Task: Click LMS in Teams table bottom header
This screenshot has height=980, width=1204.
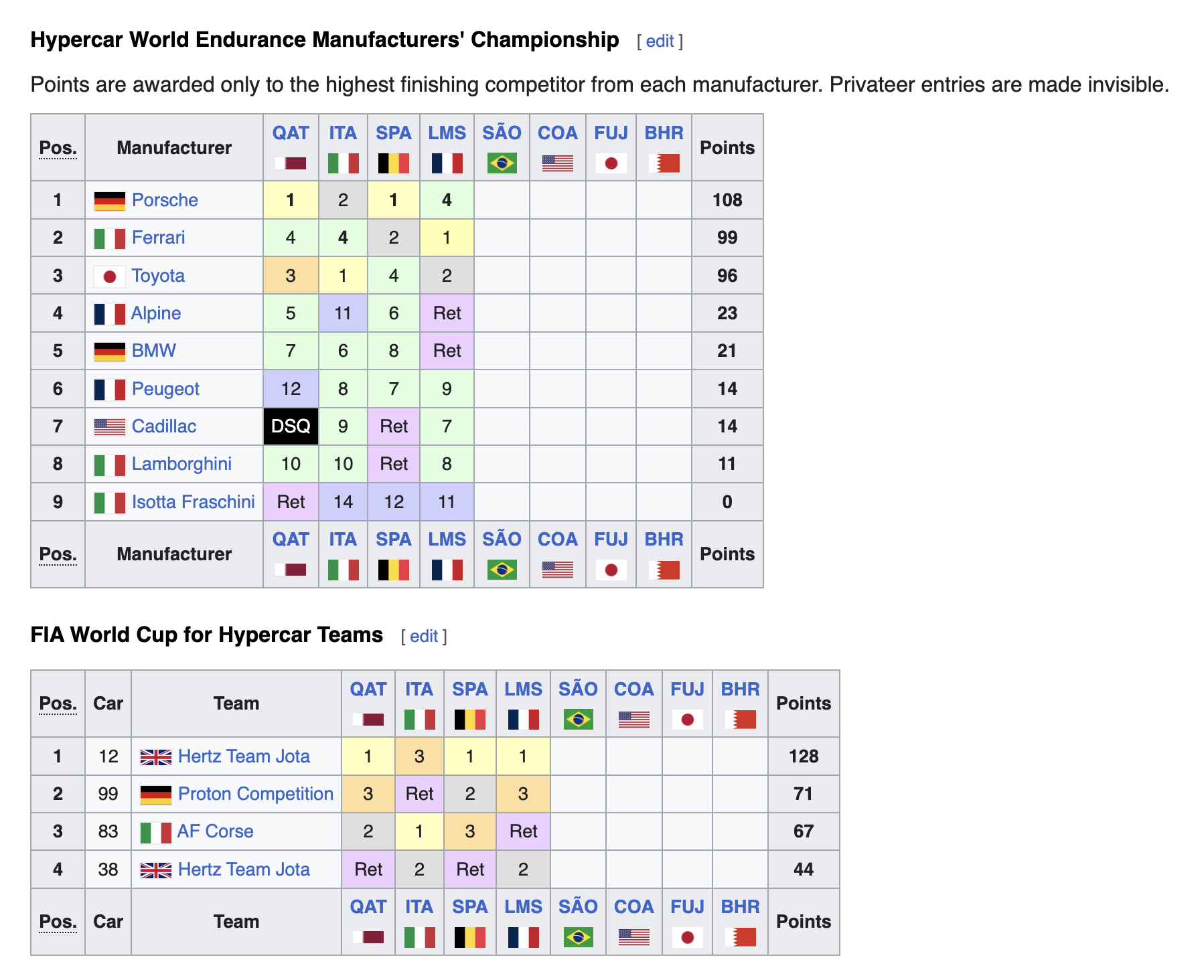Action: coord(523,907)
